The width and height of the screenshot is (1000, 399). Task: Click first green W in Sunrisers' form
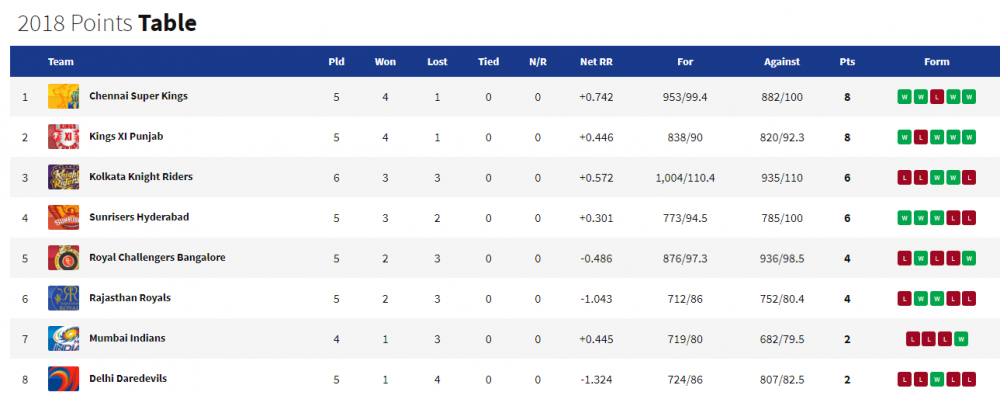pyautogui.click(x=904, y=218)
